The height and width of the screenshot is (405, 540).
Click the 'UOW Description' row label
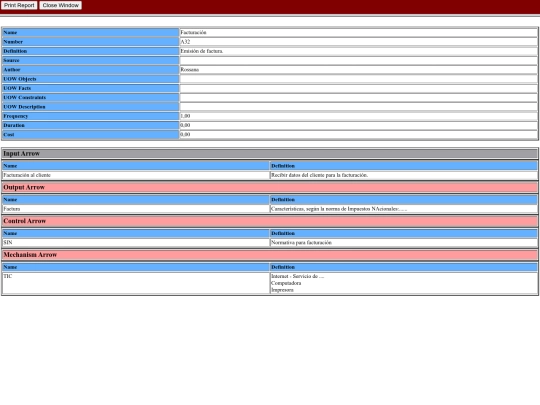[90, 107]
